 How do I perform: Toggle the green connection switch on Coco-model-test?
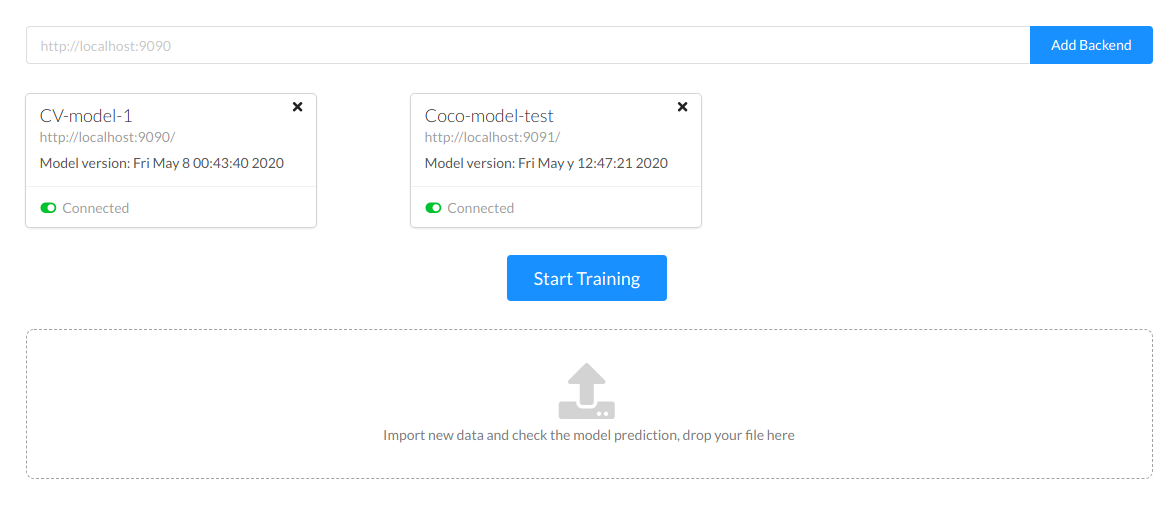[x=433, y=208]
